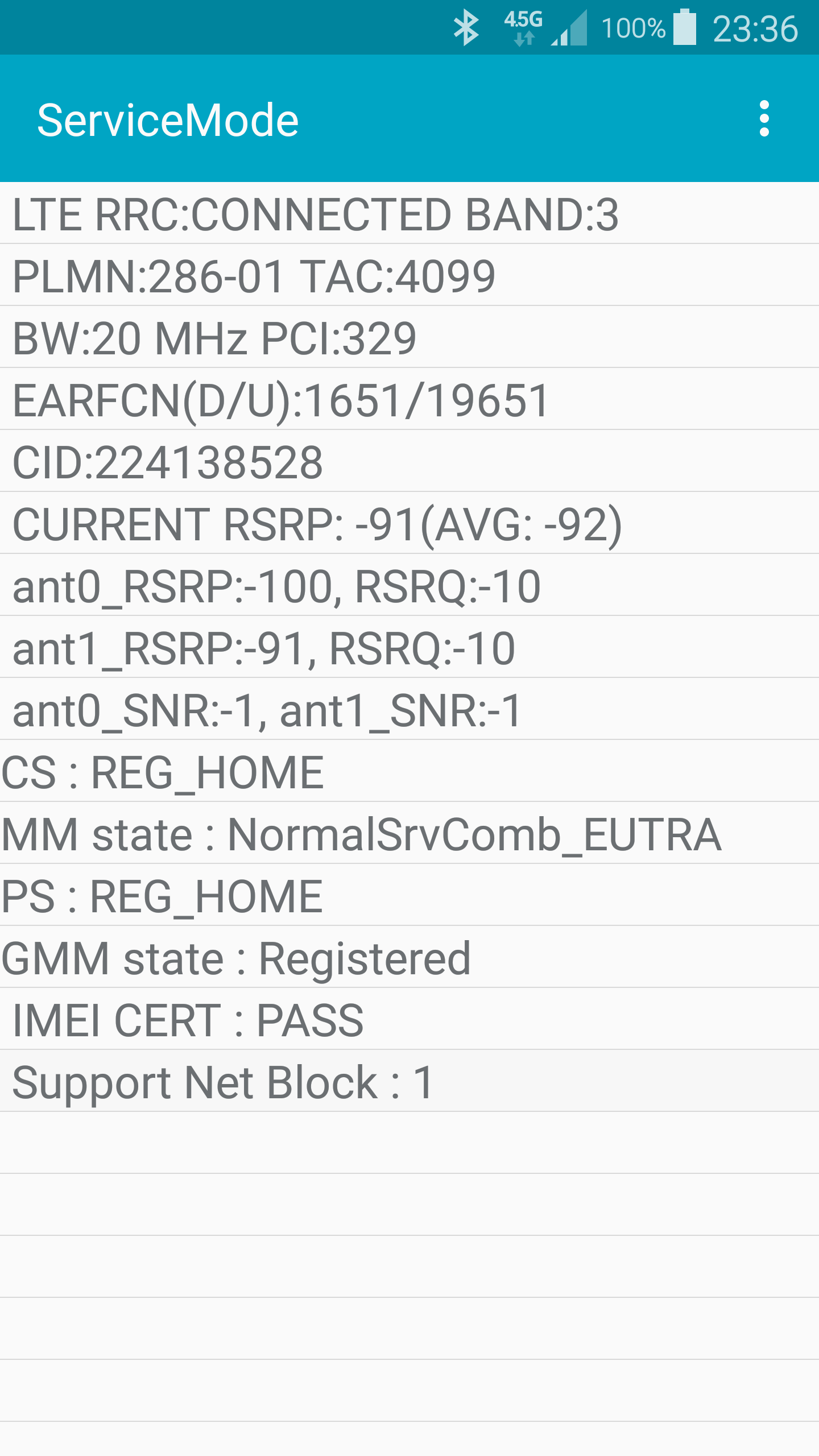Tap the Bluetooth status icon

pos(466,28)
